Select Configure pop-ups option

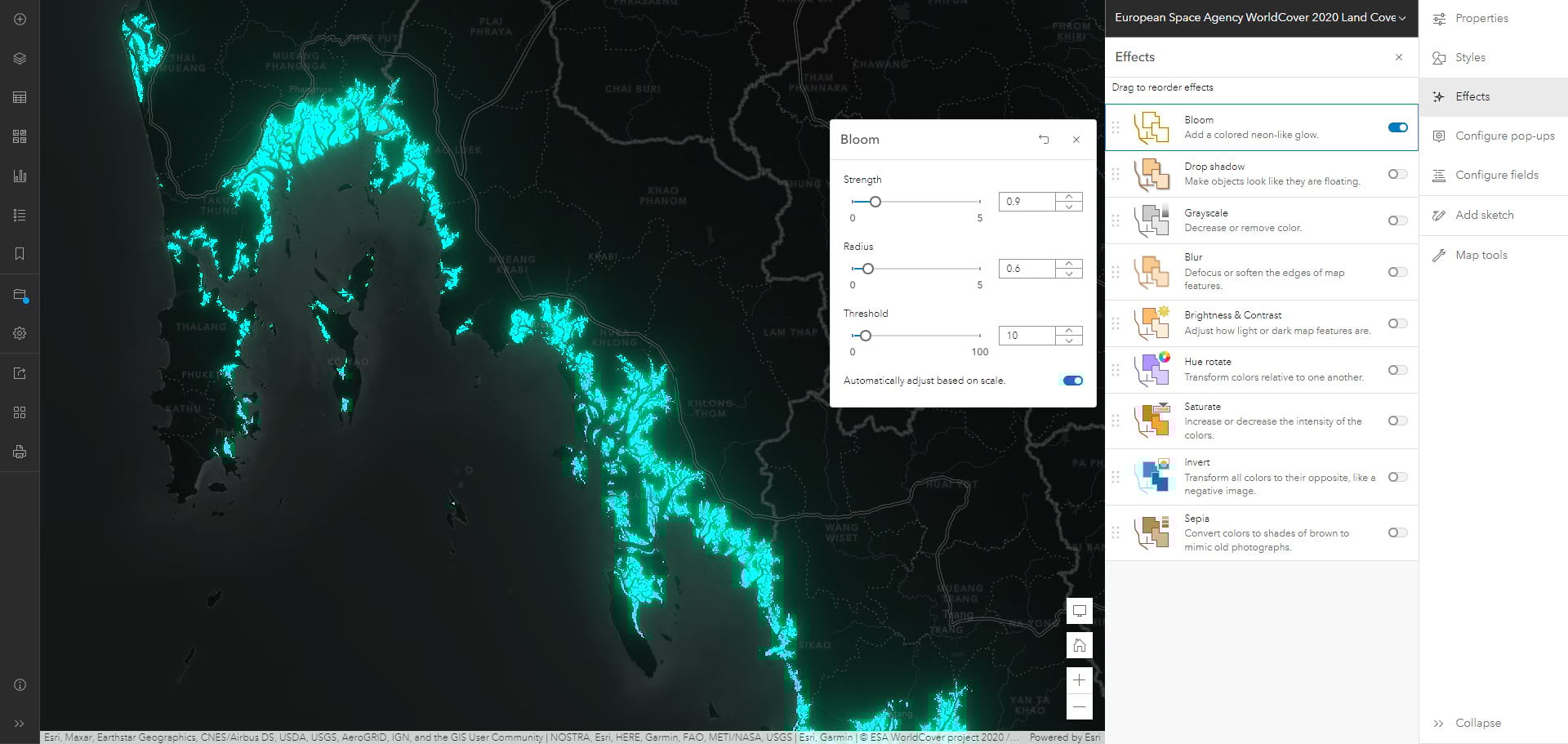(1504, 136)
